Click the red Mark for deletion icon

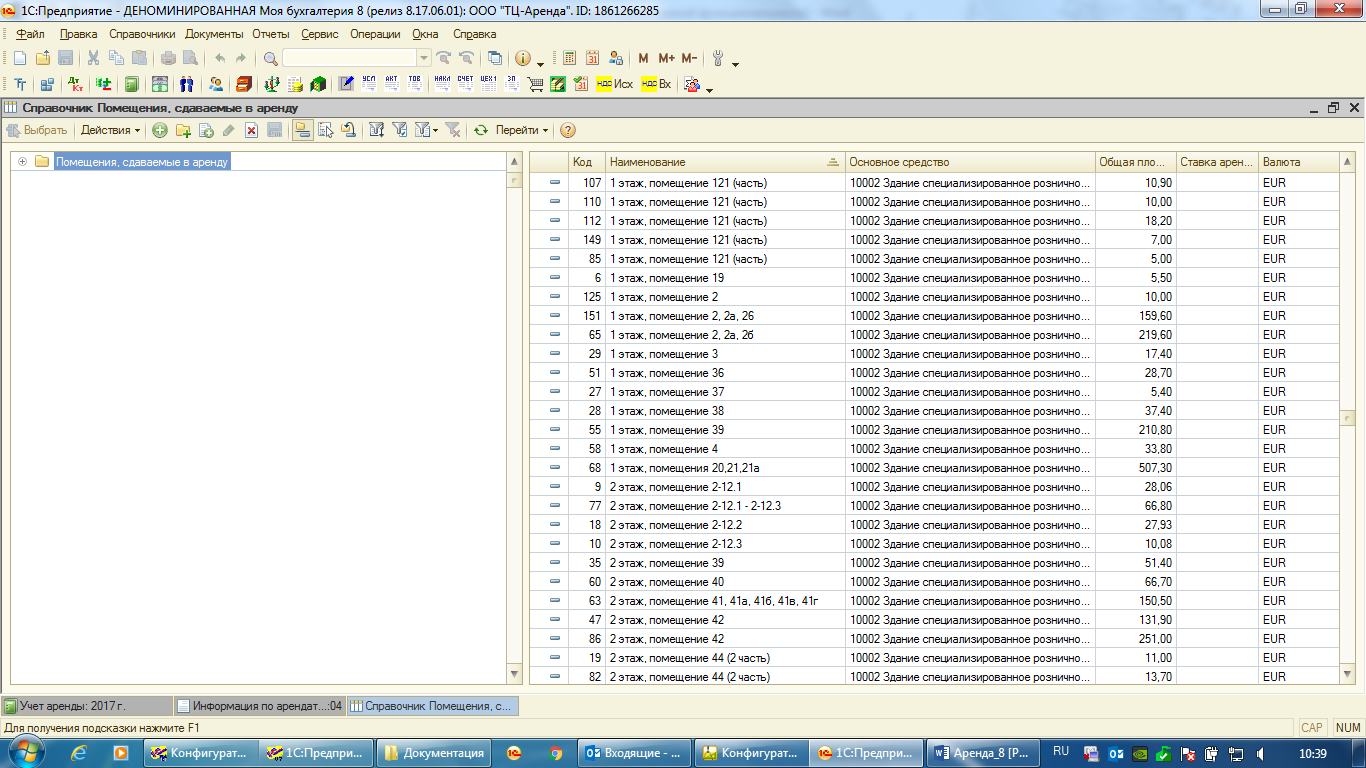pyautogui.click(x=251, y=130)
